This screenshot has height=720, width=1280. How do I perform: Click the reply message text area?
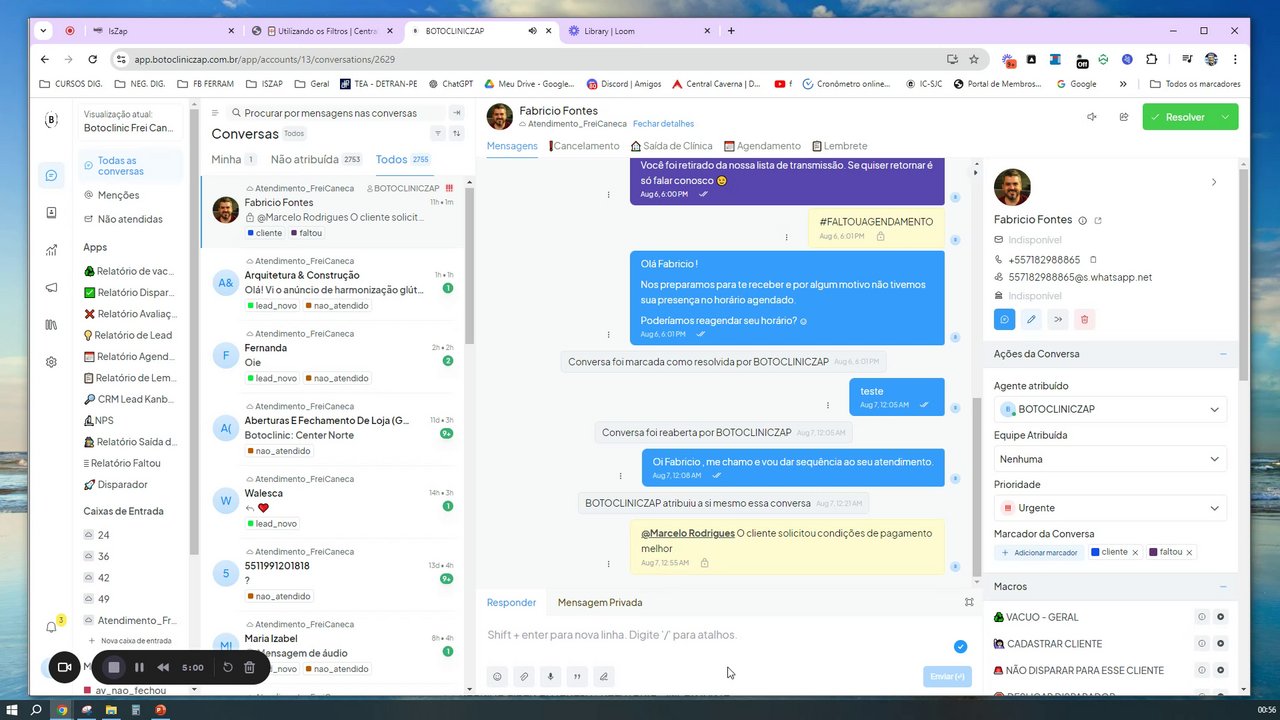coord(715,635)
